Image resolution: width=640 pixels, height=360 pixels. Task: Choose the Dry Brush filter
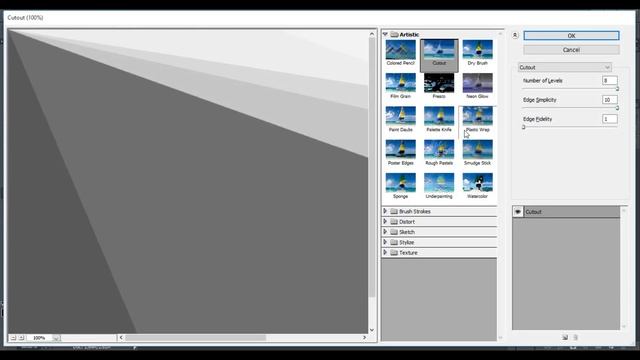click(477, 53)
